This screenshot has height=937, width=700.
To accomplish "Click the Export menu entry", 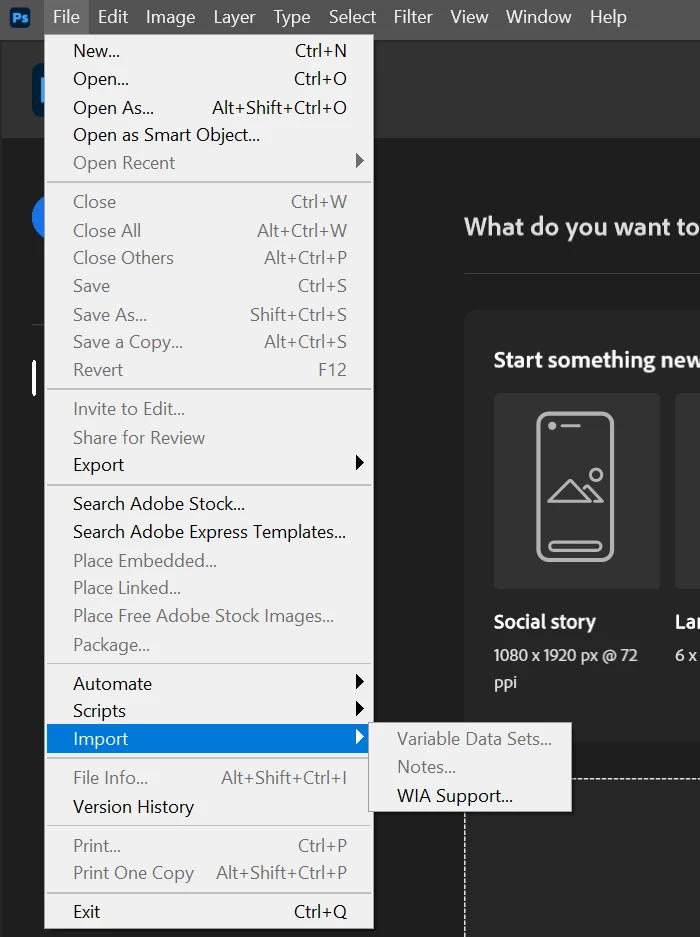I will 209,465.
